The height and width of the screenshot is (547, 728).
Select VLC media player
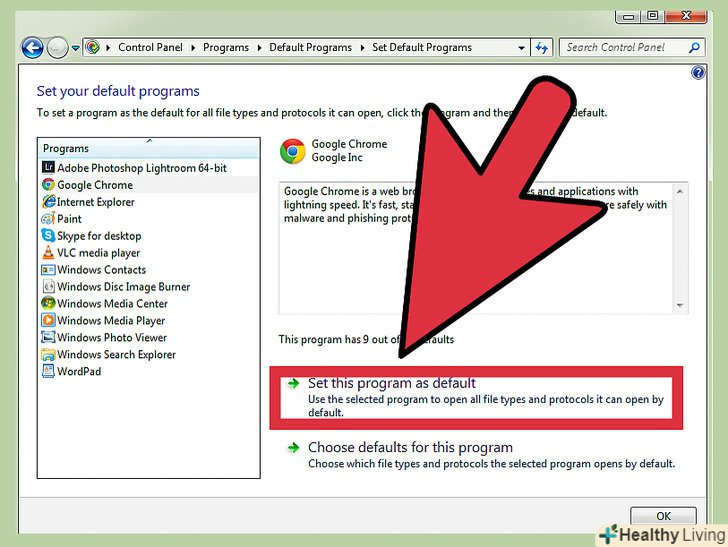[x=98, y=253]
